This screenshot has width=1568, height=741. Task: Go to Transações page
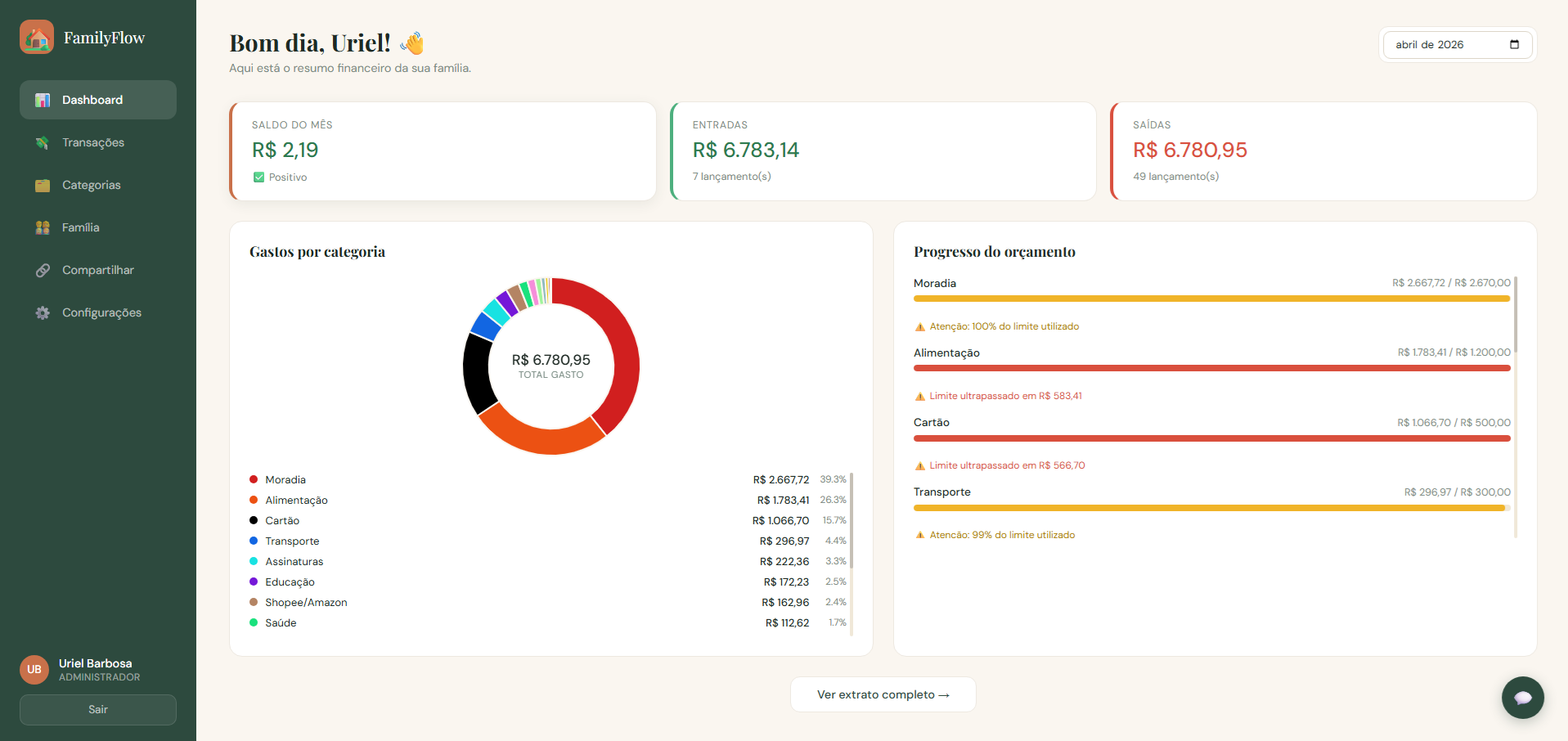point(98,142)
